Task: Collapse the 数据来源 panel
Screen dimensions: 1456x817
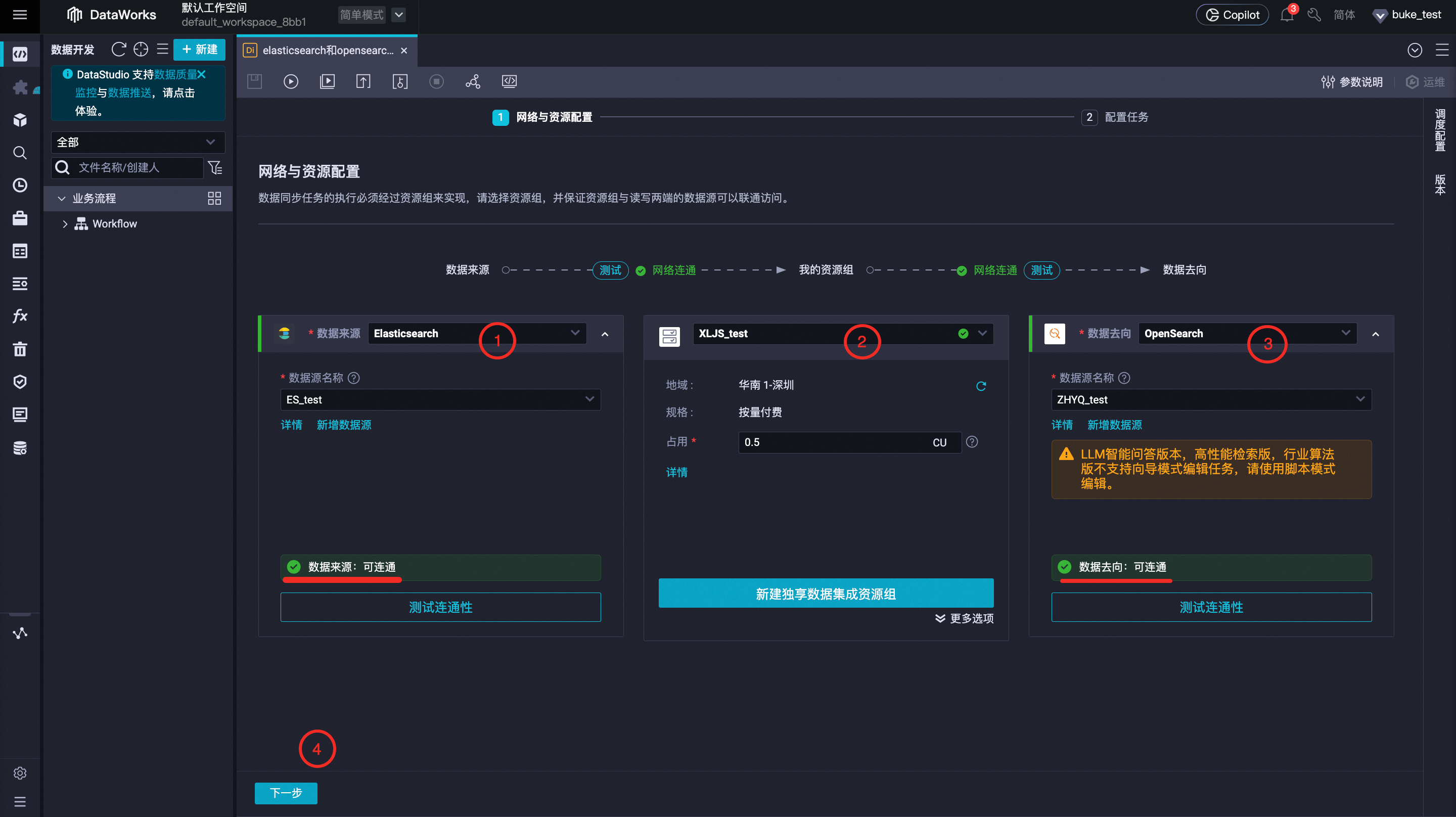Action: point(605,334)
